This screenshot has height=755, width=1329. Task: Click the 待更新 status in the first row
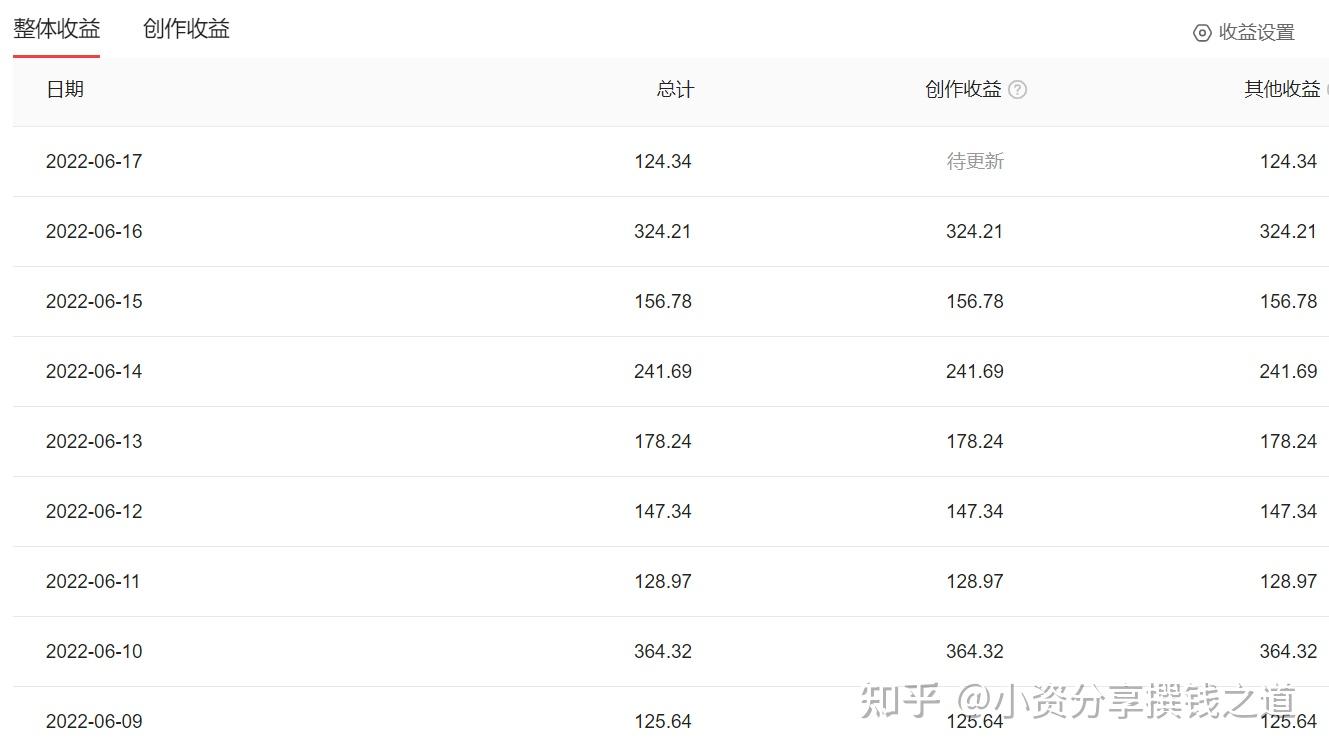(x=975, y=161)
